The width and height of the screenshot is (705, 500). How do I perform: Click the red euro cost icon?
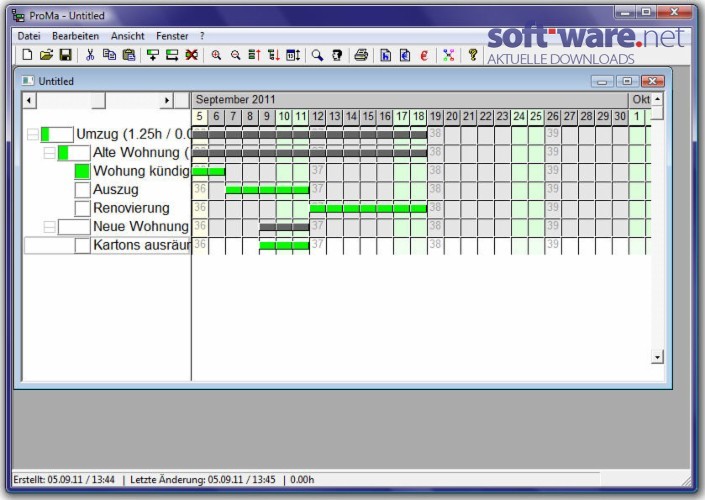(x=424, y=55)
